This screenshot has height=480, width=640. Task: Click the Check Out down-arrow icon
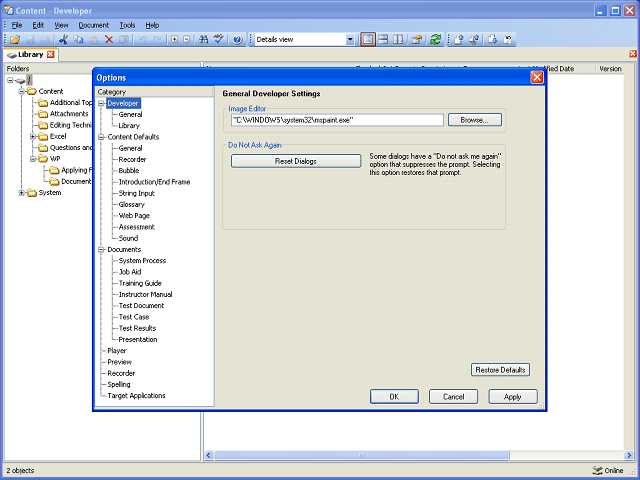click(x=493, y=40)
